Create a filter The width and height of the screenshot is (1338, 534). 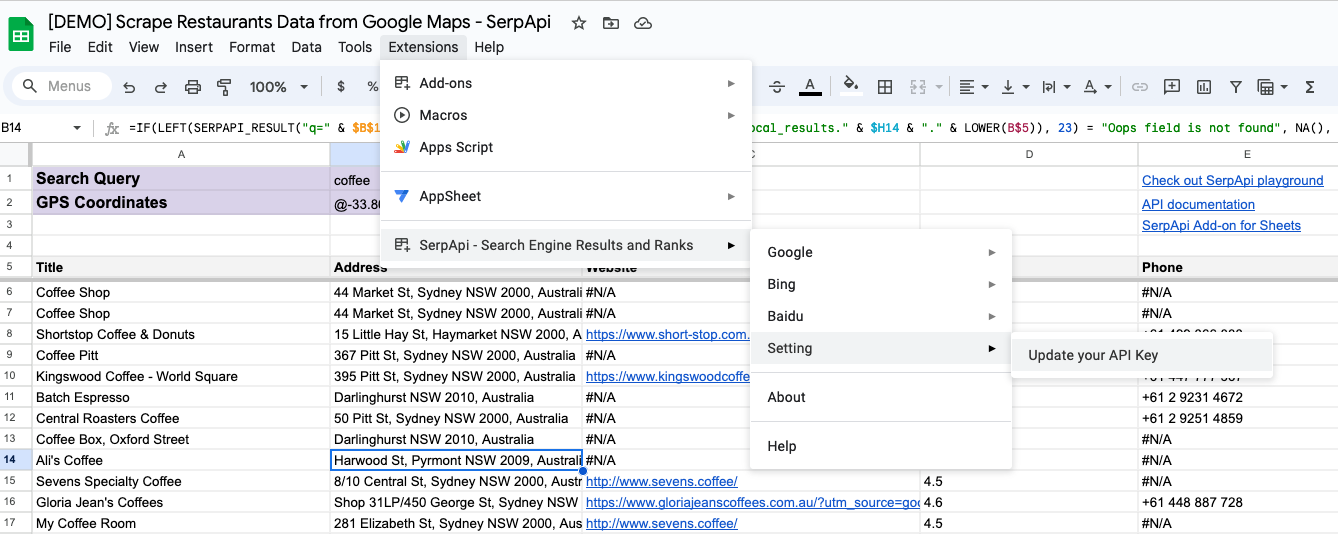click(1236, 87)
